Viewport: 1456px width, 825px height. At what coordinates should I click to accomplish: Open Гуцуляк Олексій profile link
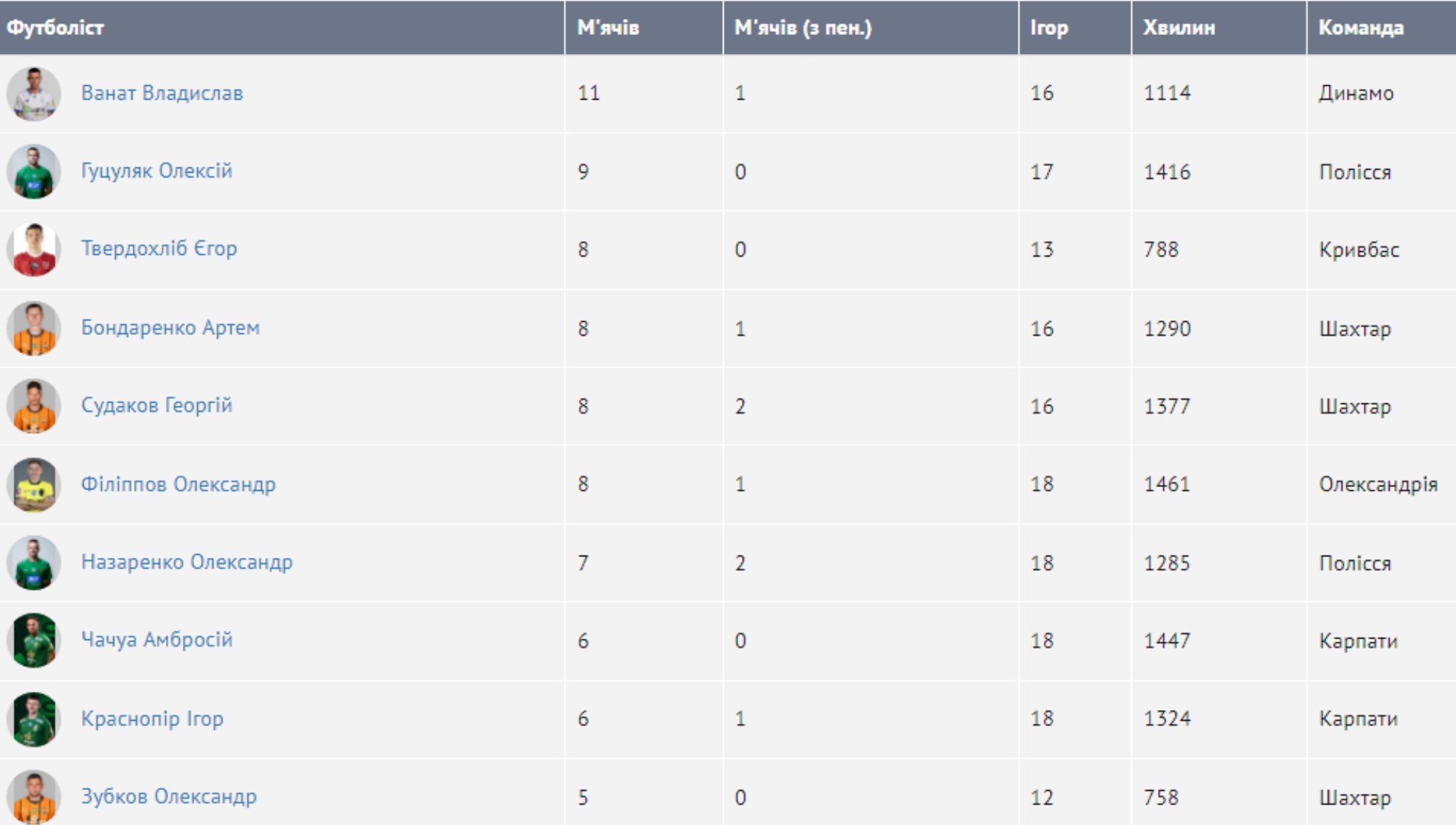point(157,171)
